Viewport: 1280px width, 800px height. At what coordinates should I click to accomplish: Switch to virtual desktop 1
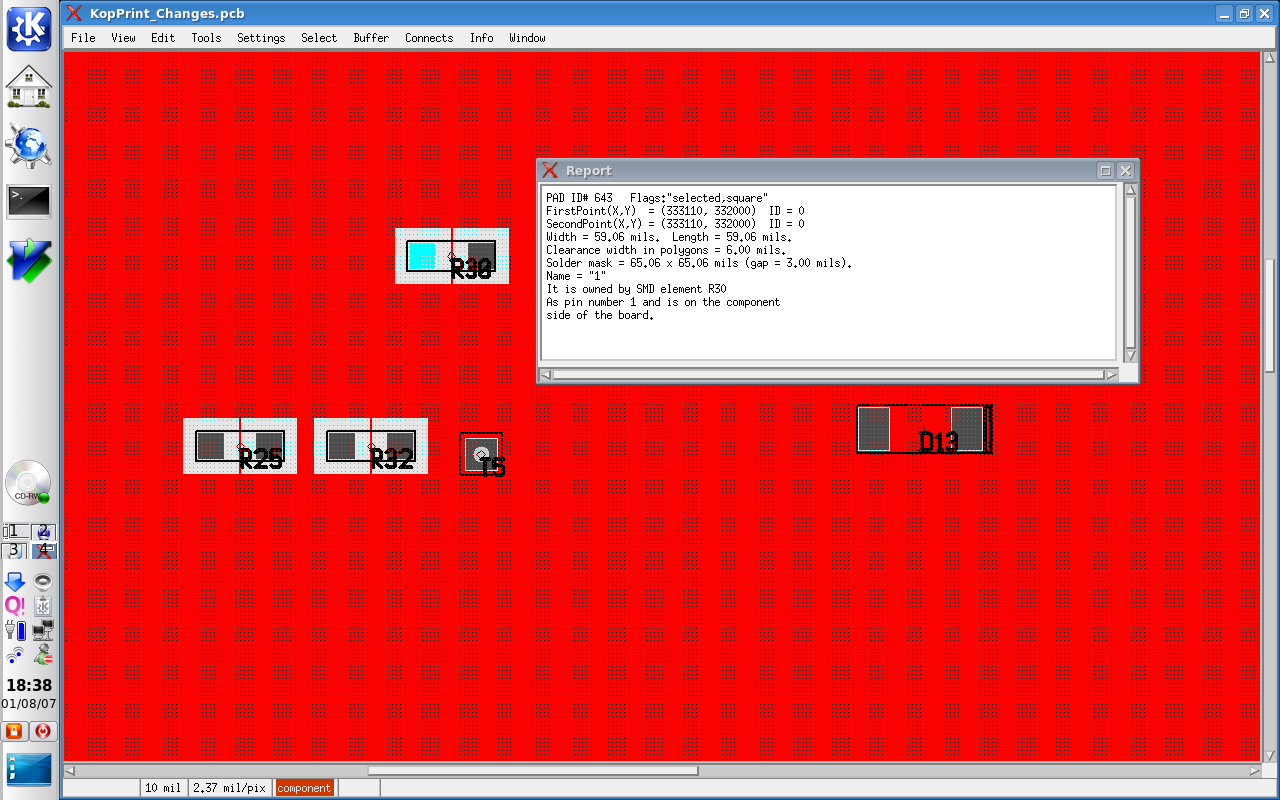14,531
